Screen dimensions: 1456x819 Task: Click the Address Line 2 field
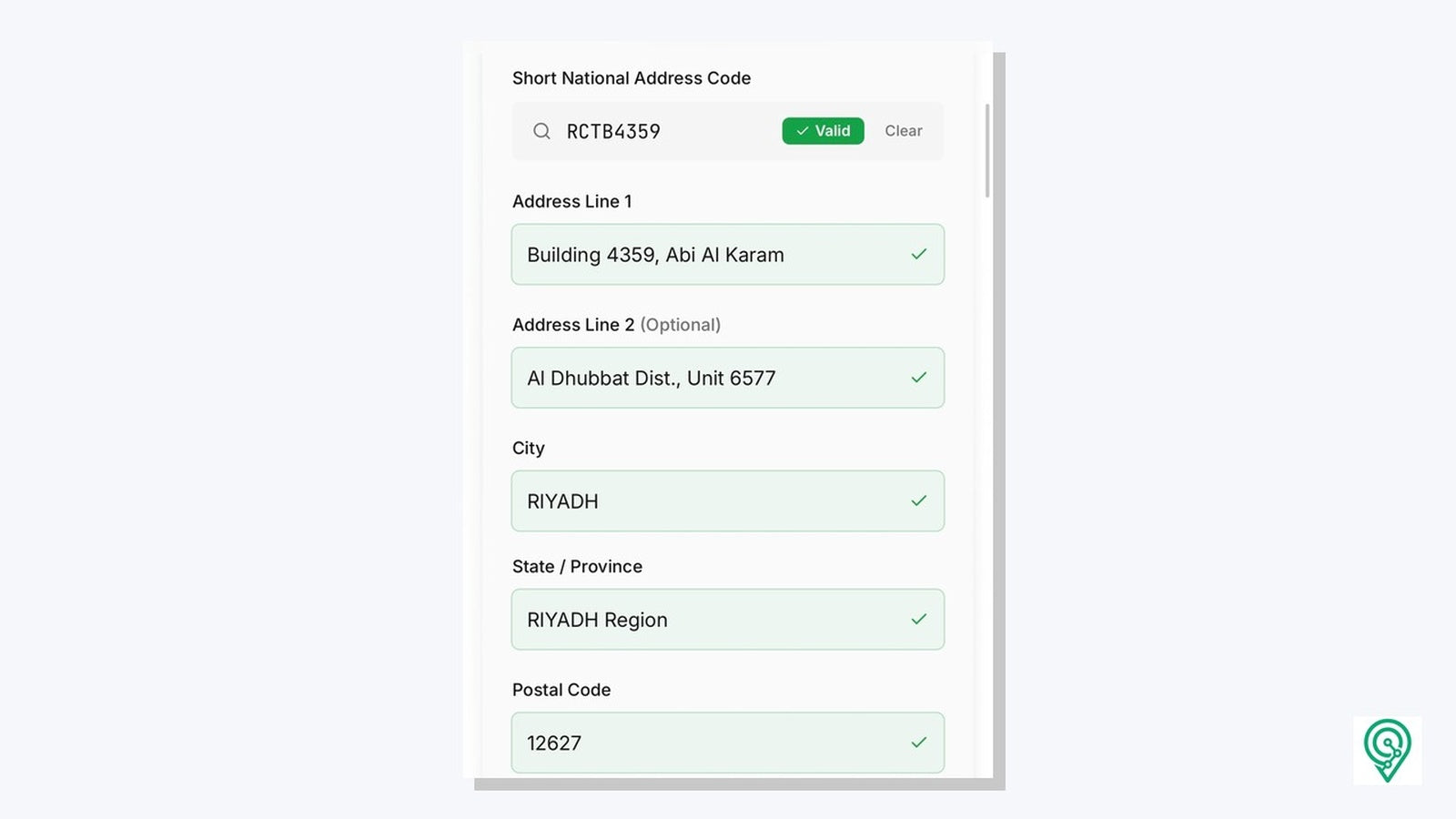tap(728, 378)
